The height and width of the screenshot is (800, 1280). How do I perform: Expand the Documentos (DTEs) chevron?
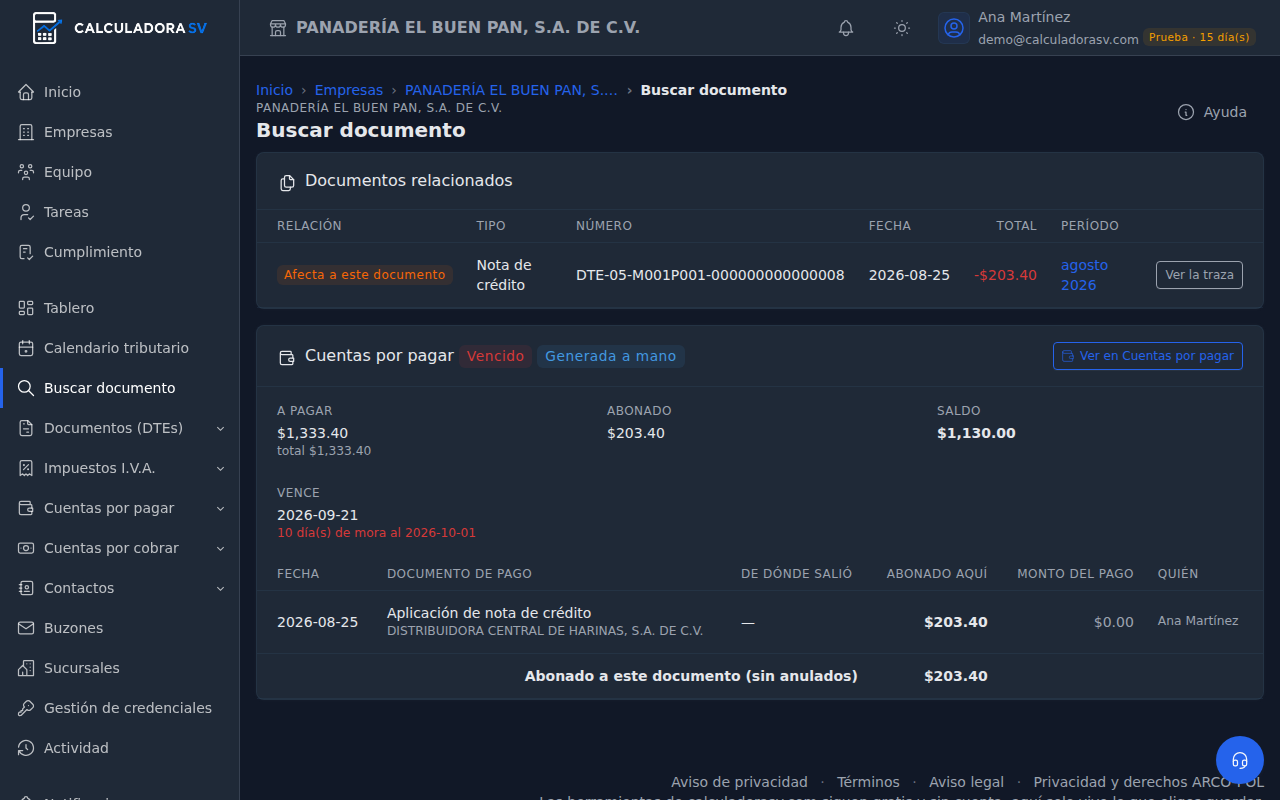point(221,428)
